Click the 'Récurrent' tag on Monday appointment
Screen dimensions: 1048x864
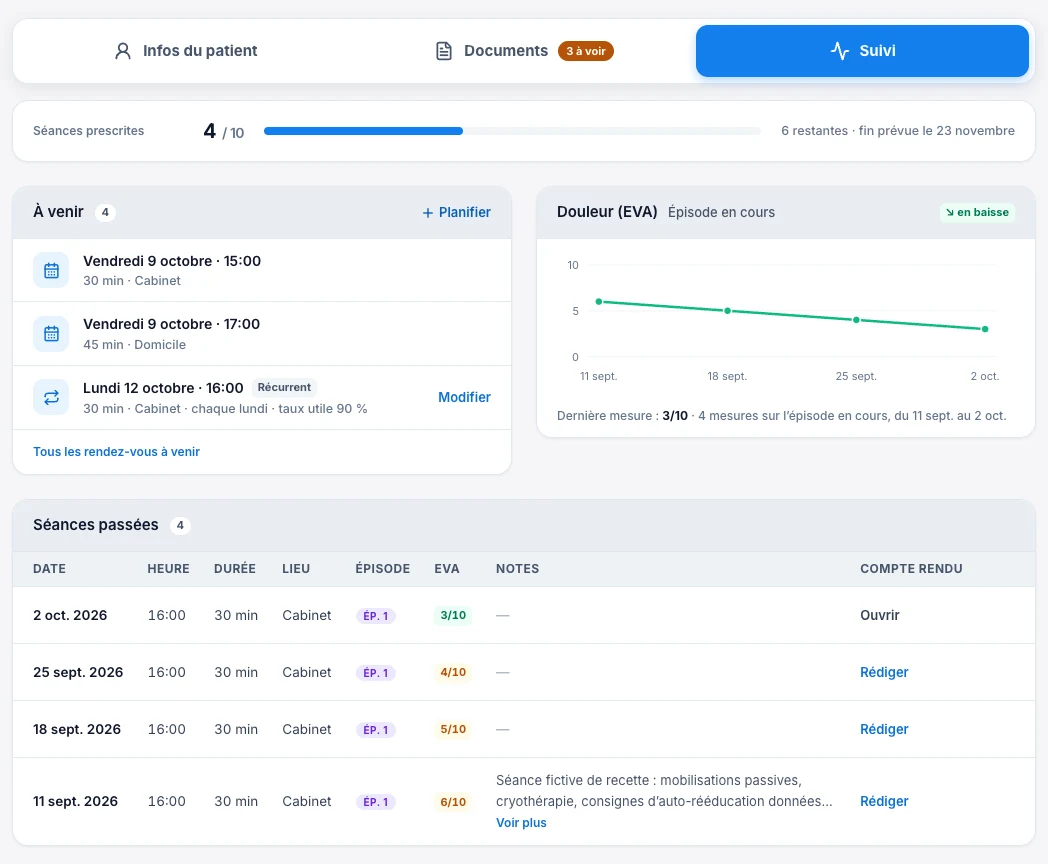[x=284, y=388]
